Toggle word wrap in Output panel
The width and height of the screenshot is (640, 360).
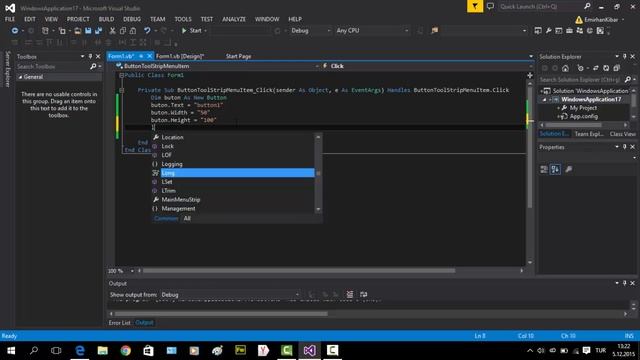point(363,294)
